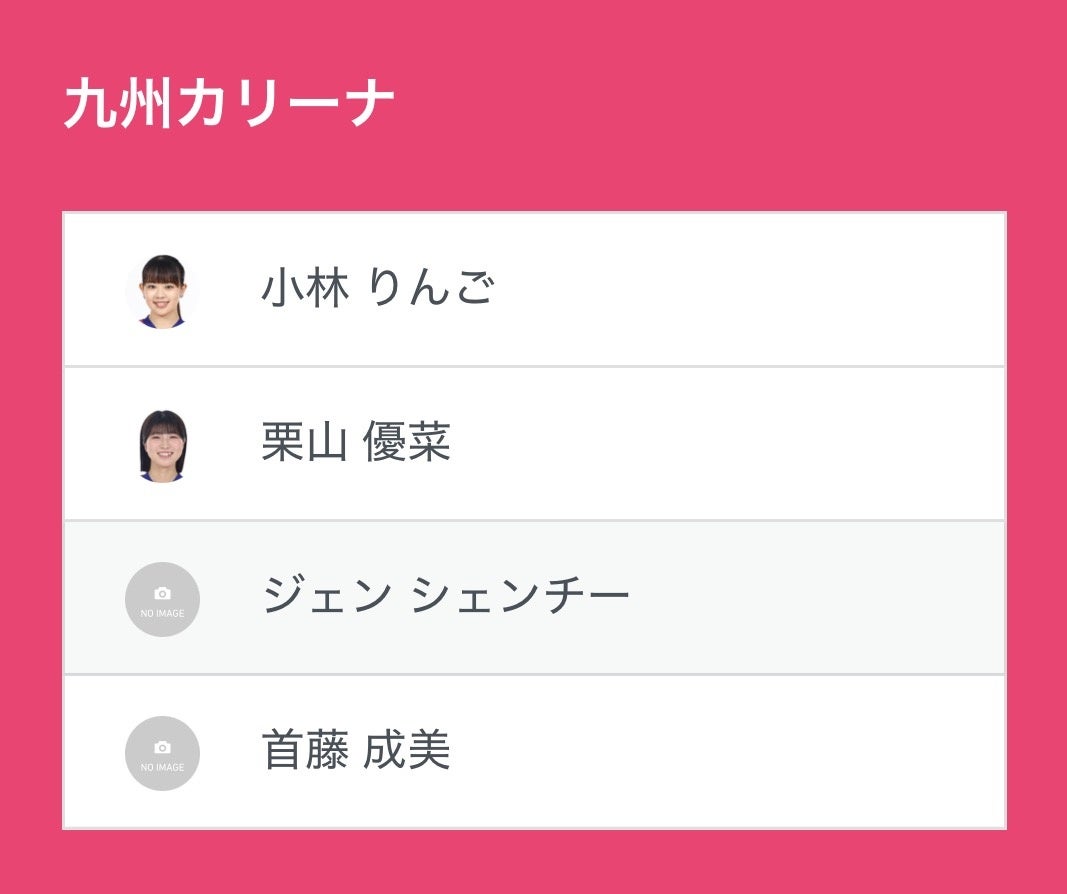Image resolution: width=1067 pixels, height=894 pixels.
Task: Select the player name 首藤 成美
Action: pyautogui.click(x=355, y=751)
